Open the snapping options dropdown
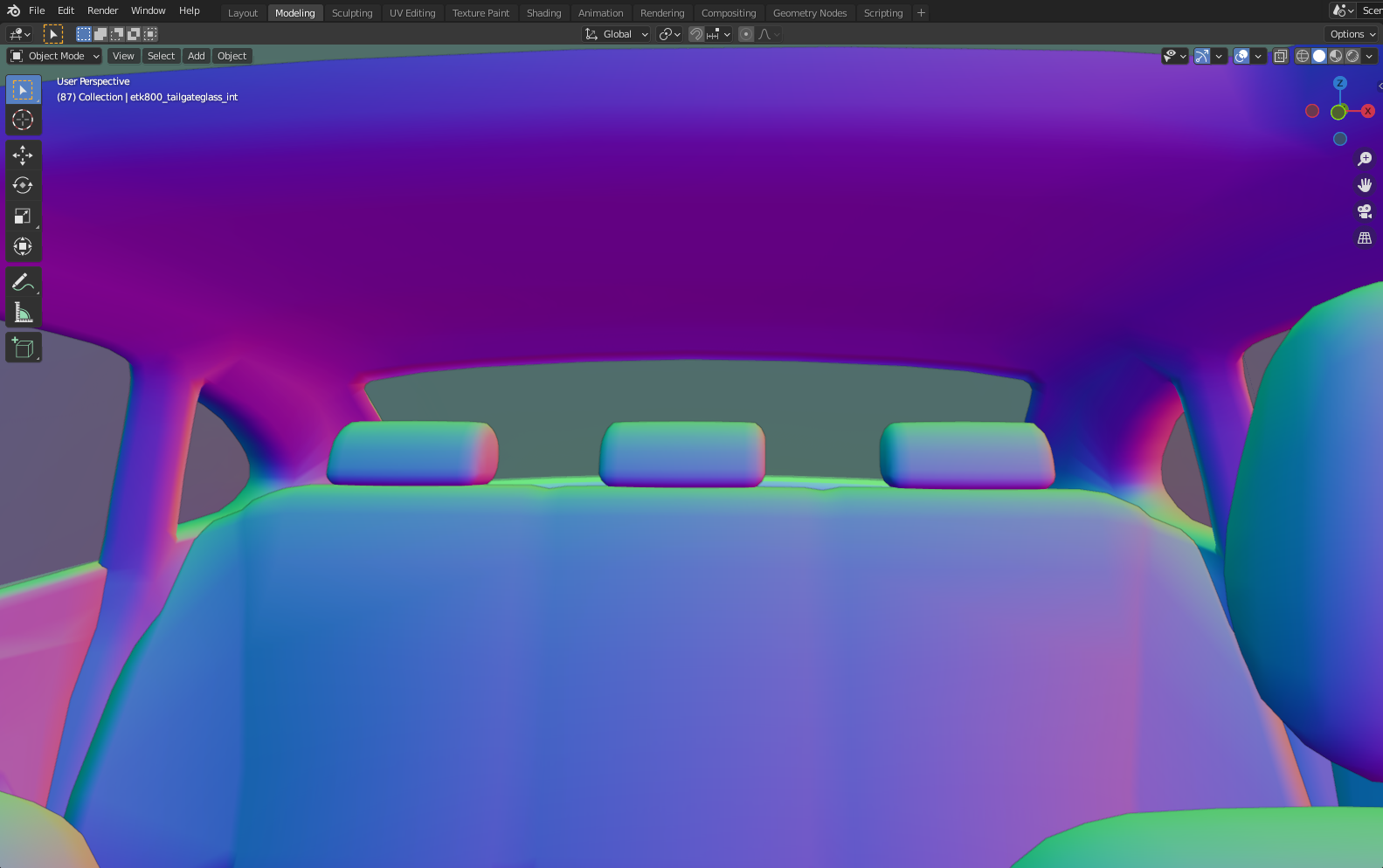 pos(719,34)
